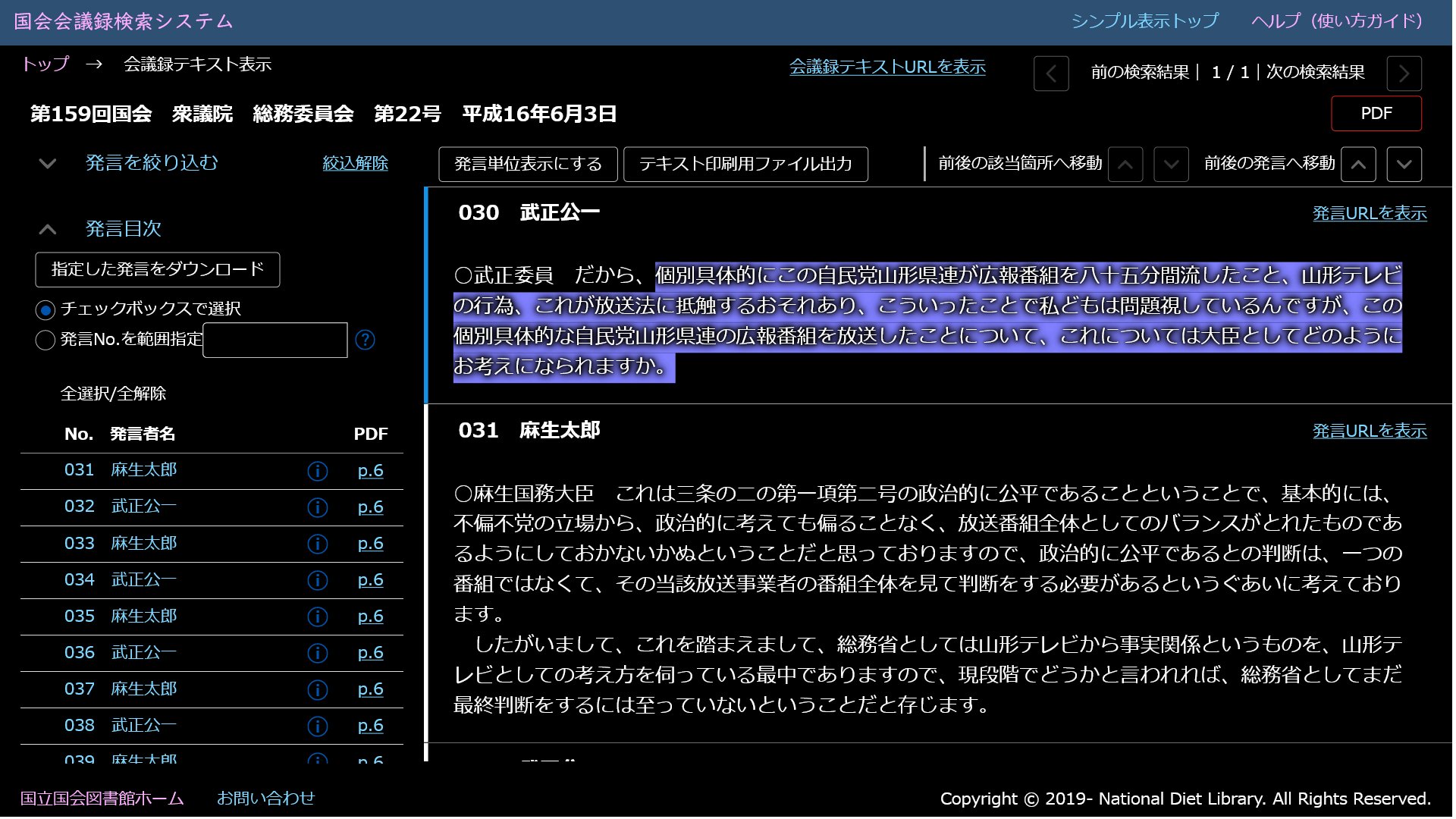Viewport: 1456px width, 819px height.
Task: Click the 発言No. range input field
Action: click(x=275, y=340)
